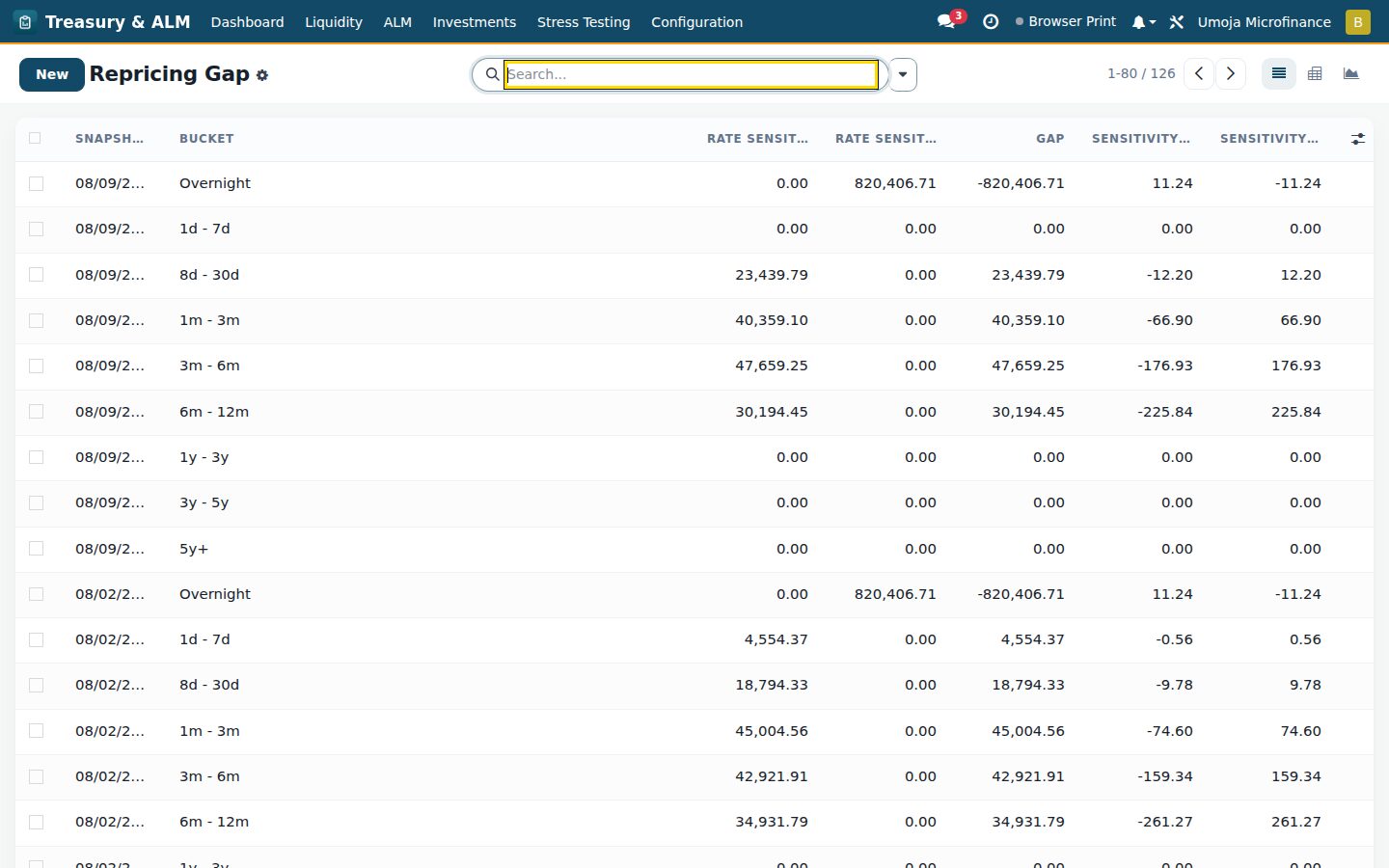
Task: Click the -159.34 sensitivity value
Action: coord(1165,776)
